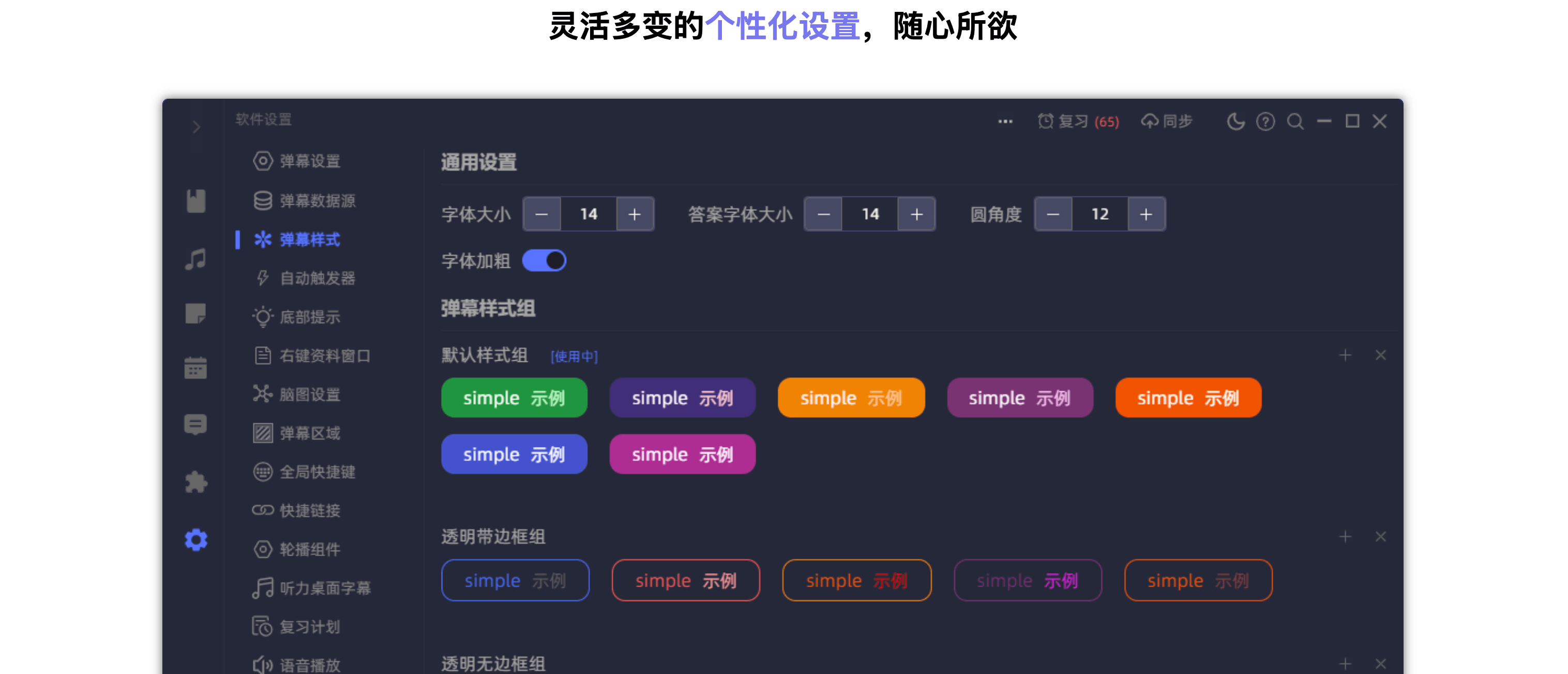Select the dark purple simple 示例 style
Viewport: 1568px width, 674px height.
(x=683, y=398)
